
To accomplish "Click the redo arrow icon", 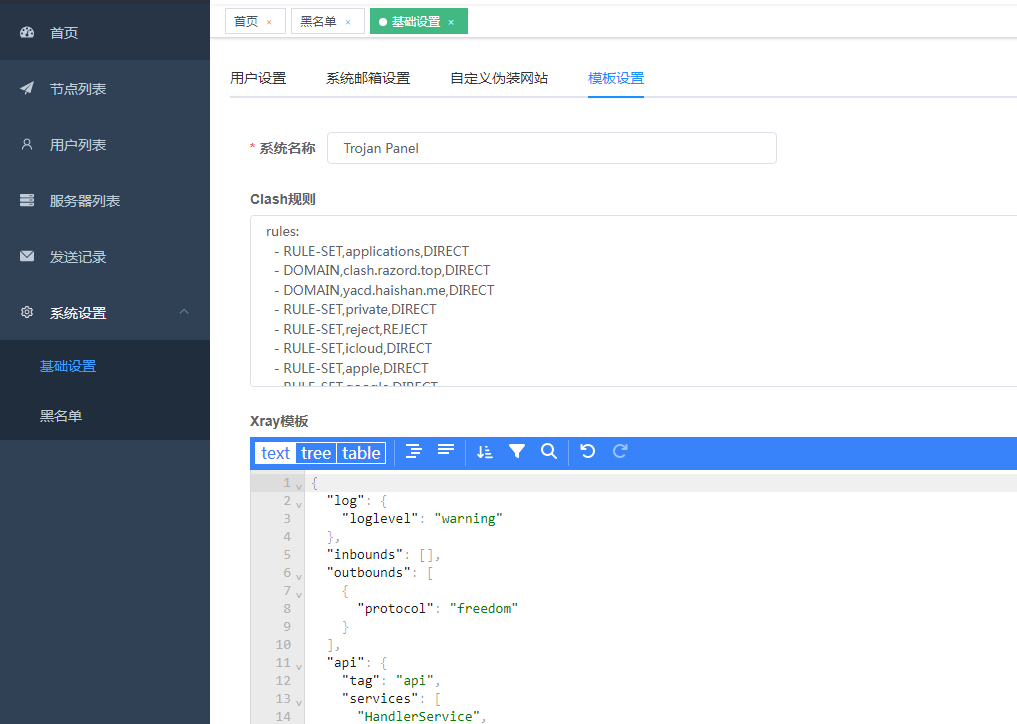I will tap(620, 452).
